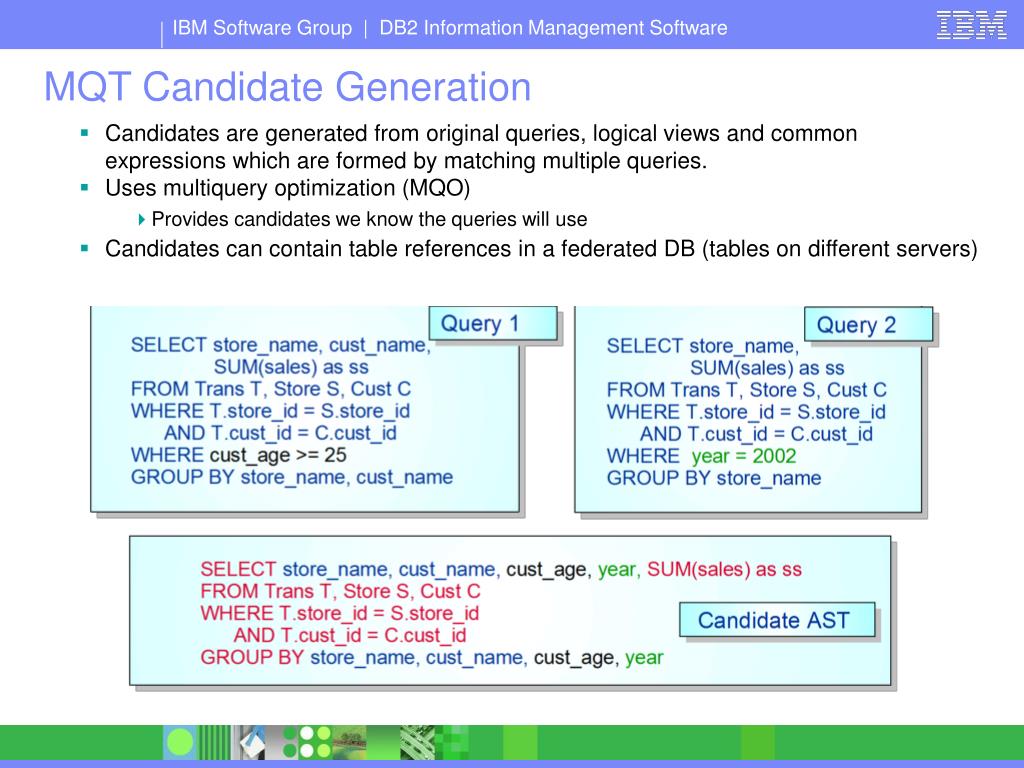Click the 'Candidate AST' label box
This screenshot has height=768, width=1024.
coord(777,620)
